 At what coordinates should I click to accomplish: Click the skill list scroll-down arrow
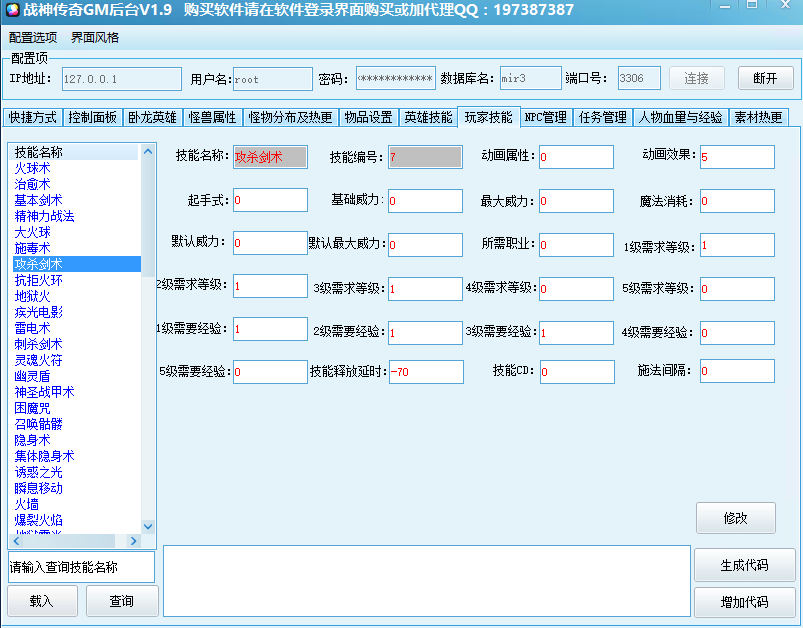[x=148, y=526]
